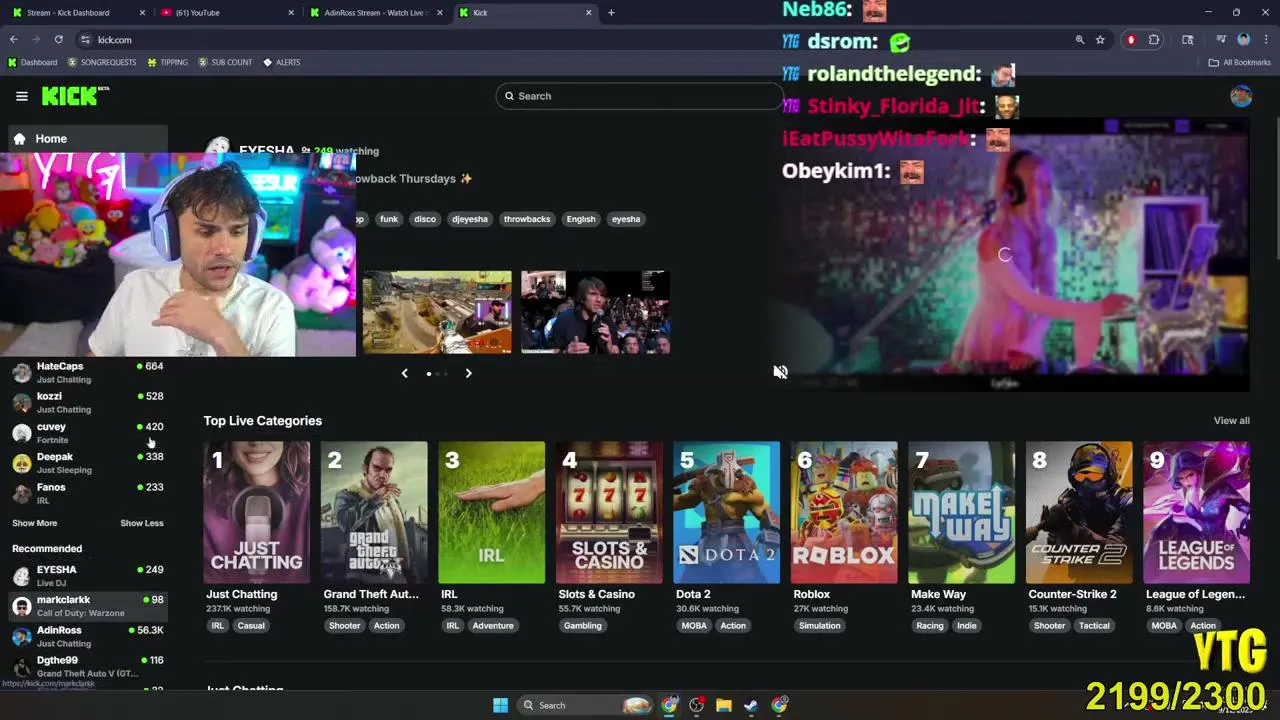Screen dimensions: 1280x720
Task: Open the SONGREQUESTS bookmark
Action: [x=101, y=62]
